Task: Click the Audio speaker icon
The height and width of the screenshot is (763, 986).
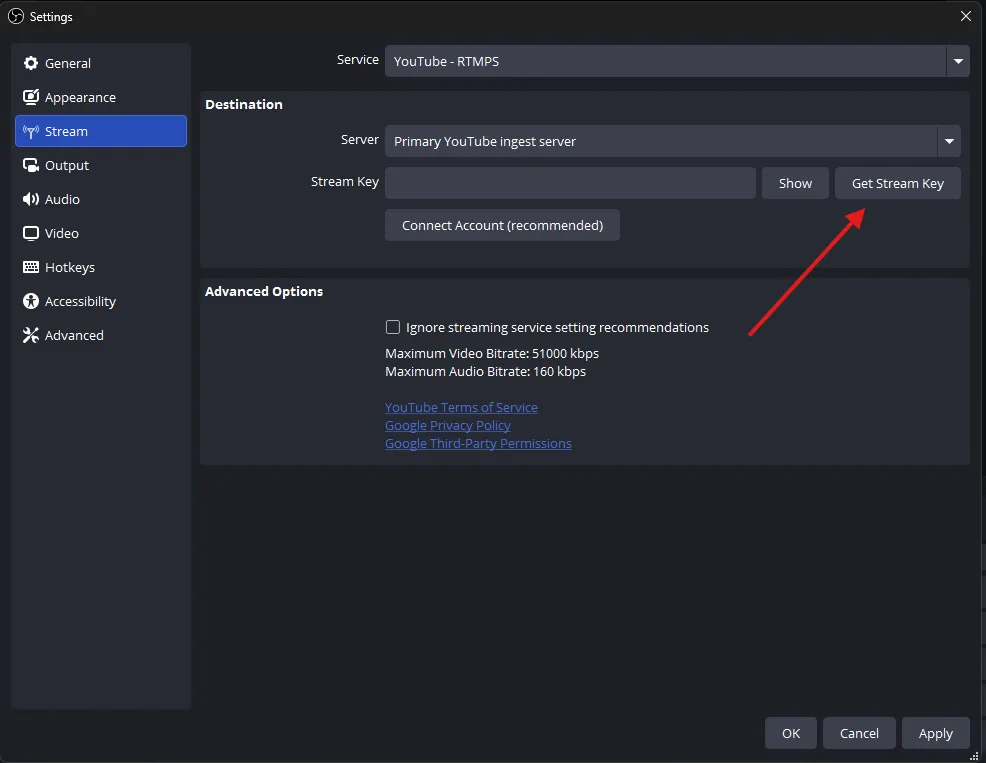Action: coord(31,199)
